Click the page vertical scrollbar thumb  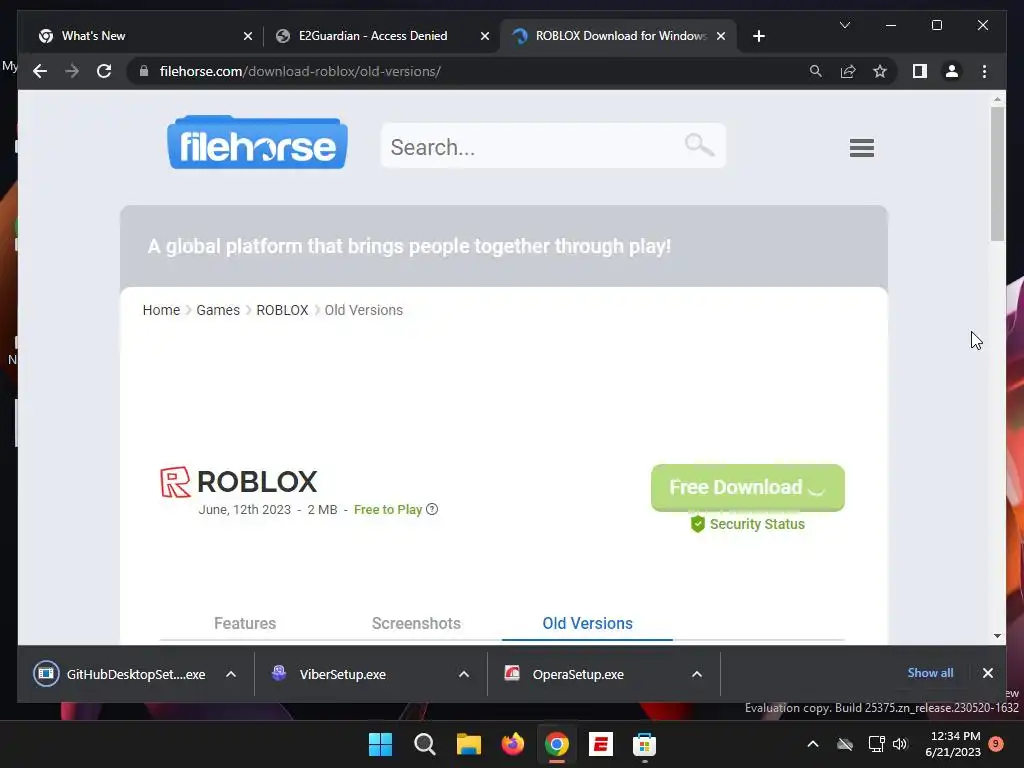point(997,174)
